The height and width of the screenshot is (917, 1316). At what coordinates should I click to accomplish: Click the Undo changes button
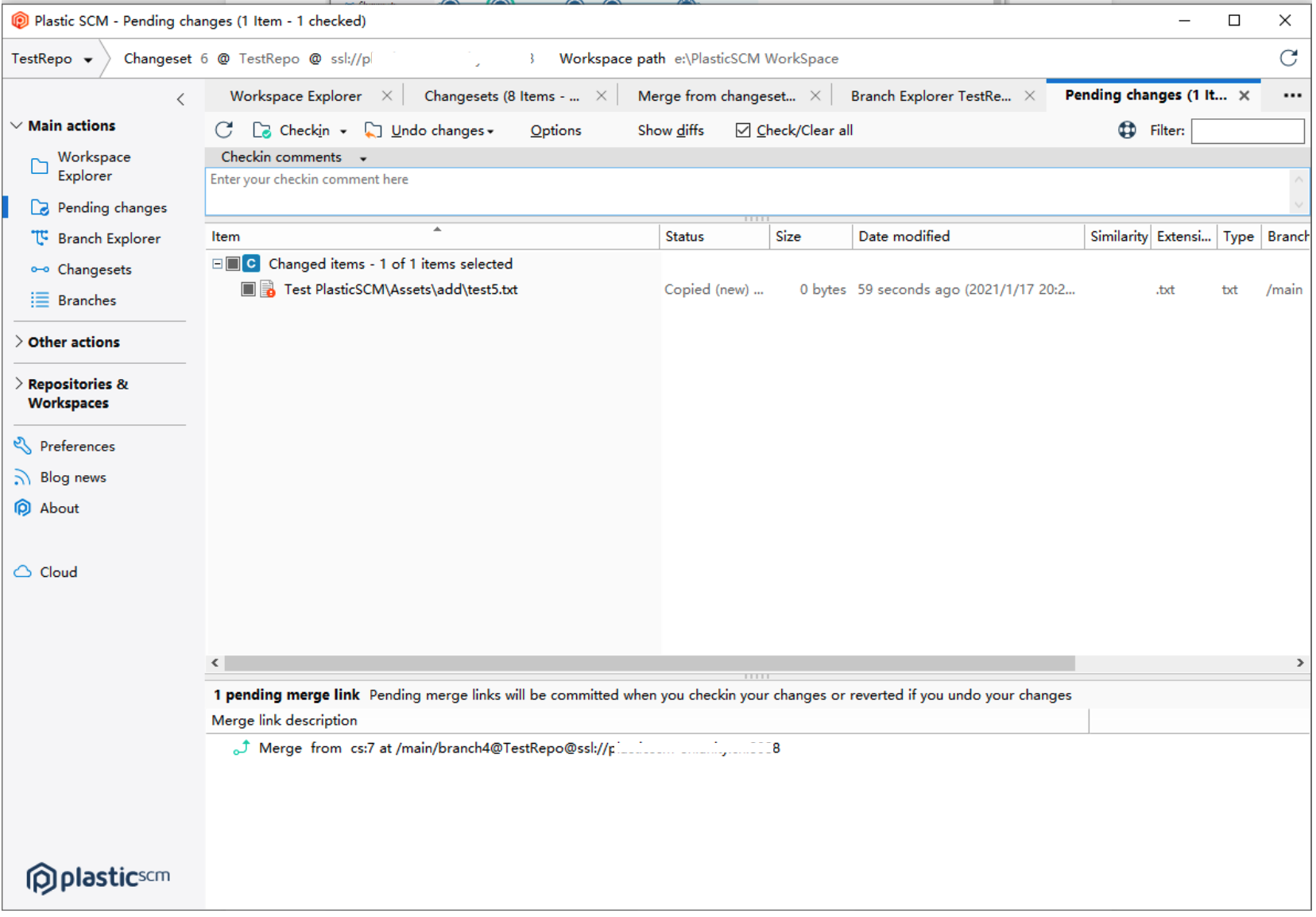429,130
